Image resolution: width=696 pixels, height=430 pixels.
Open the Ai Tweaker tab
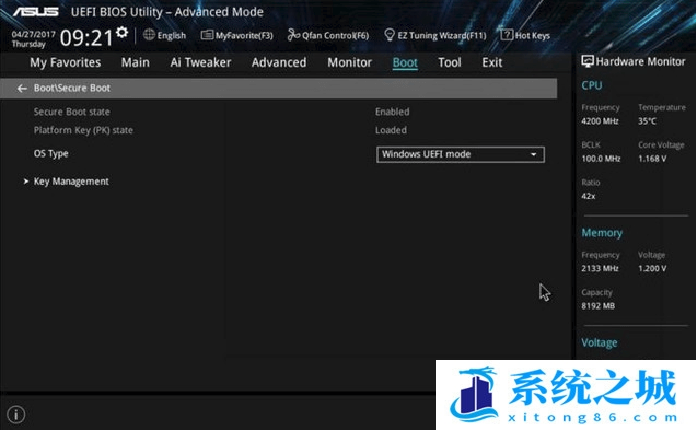201,63
